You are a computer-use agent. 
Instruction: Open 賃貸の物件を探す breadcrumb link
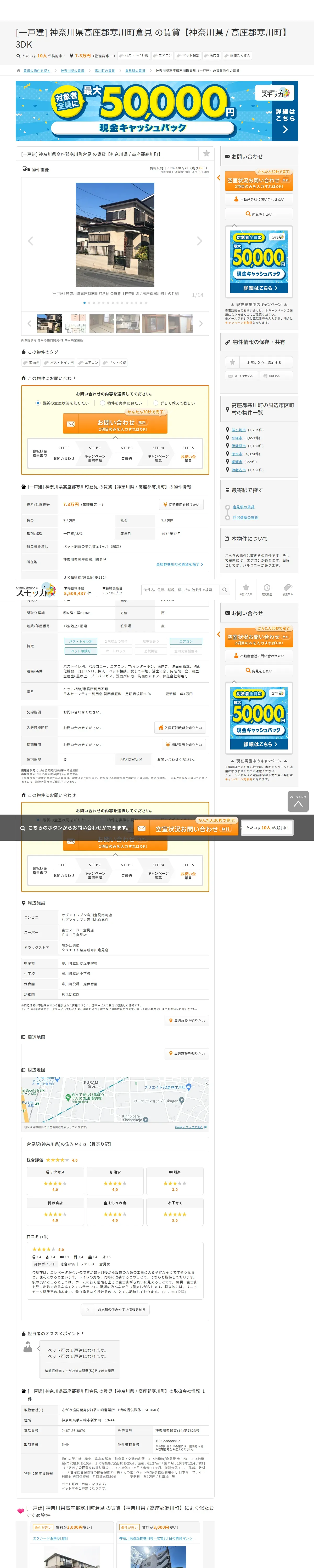point(37,71)
